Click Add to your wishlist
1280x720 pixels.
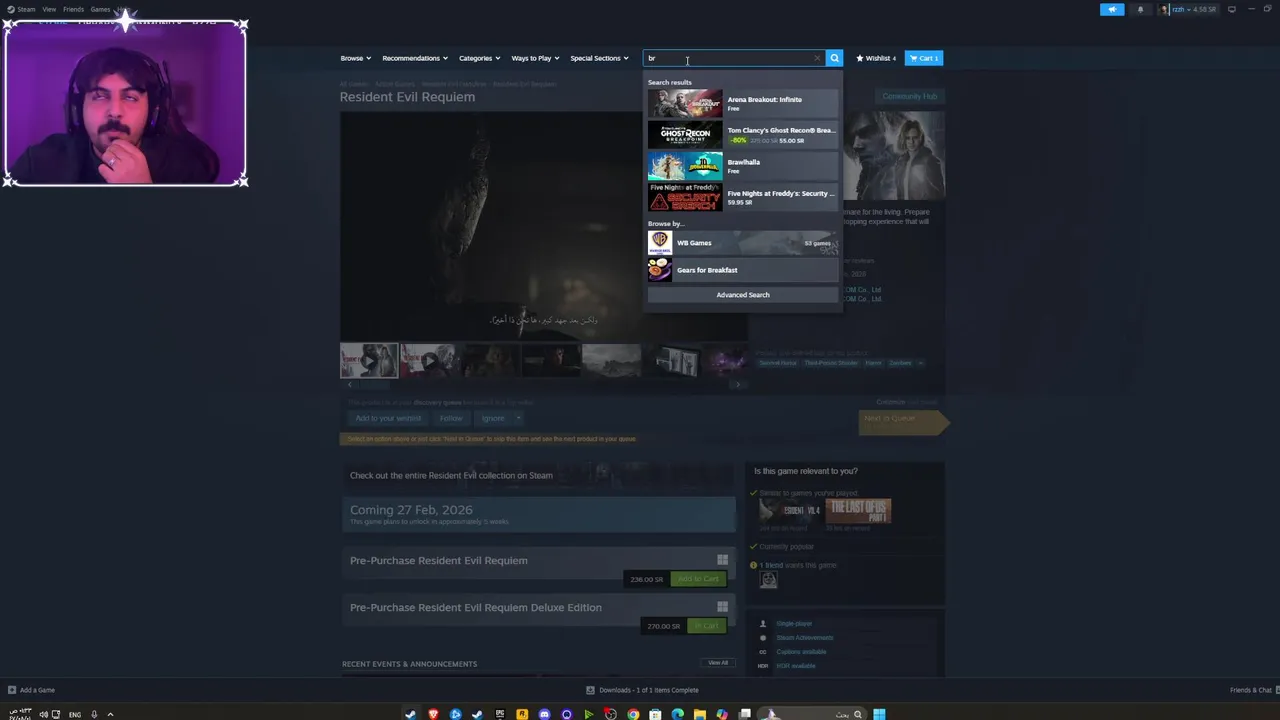click(x=389, y=418)
